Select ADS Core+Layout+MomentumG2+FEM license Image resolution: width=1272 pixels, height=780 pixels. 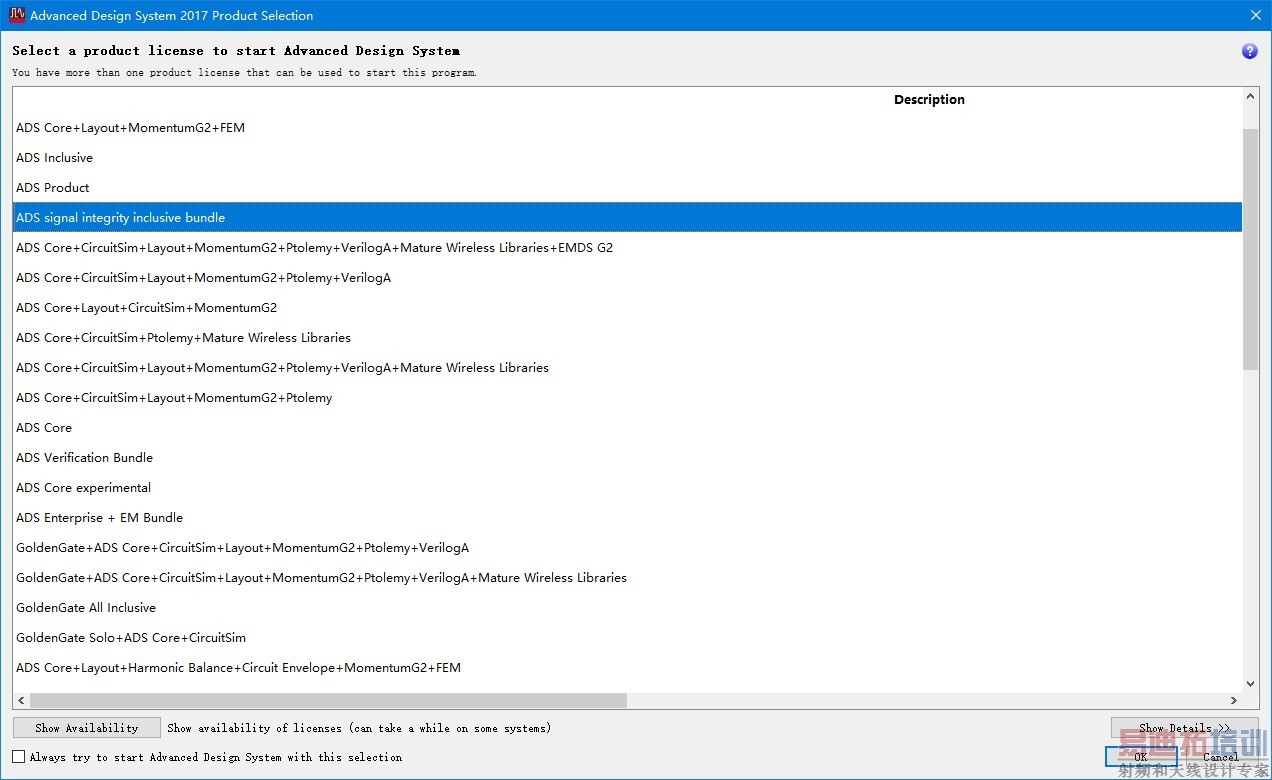pyautogui.click(x=627, y=127)
